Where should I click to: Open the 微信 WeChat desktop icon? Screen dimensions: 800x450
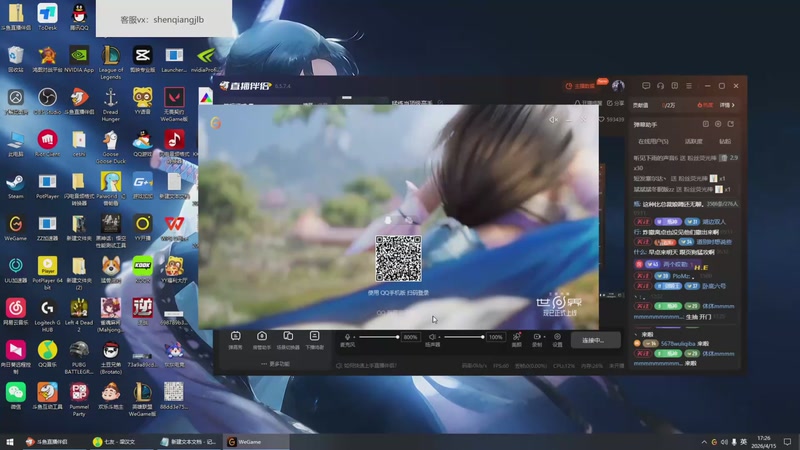(15, 396)
